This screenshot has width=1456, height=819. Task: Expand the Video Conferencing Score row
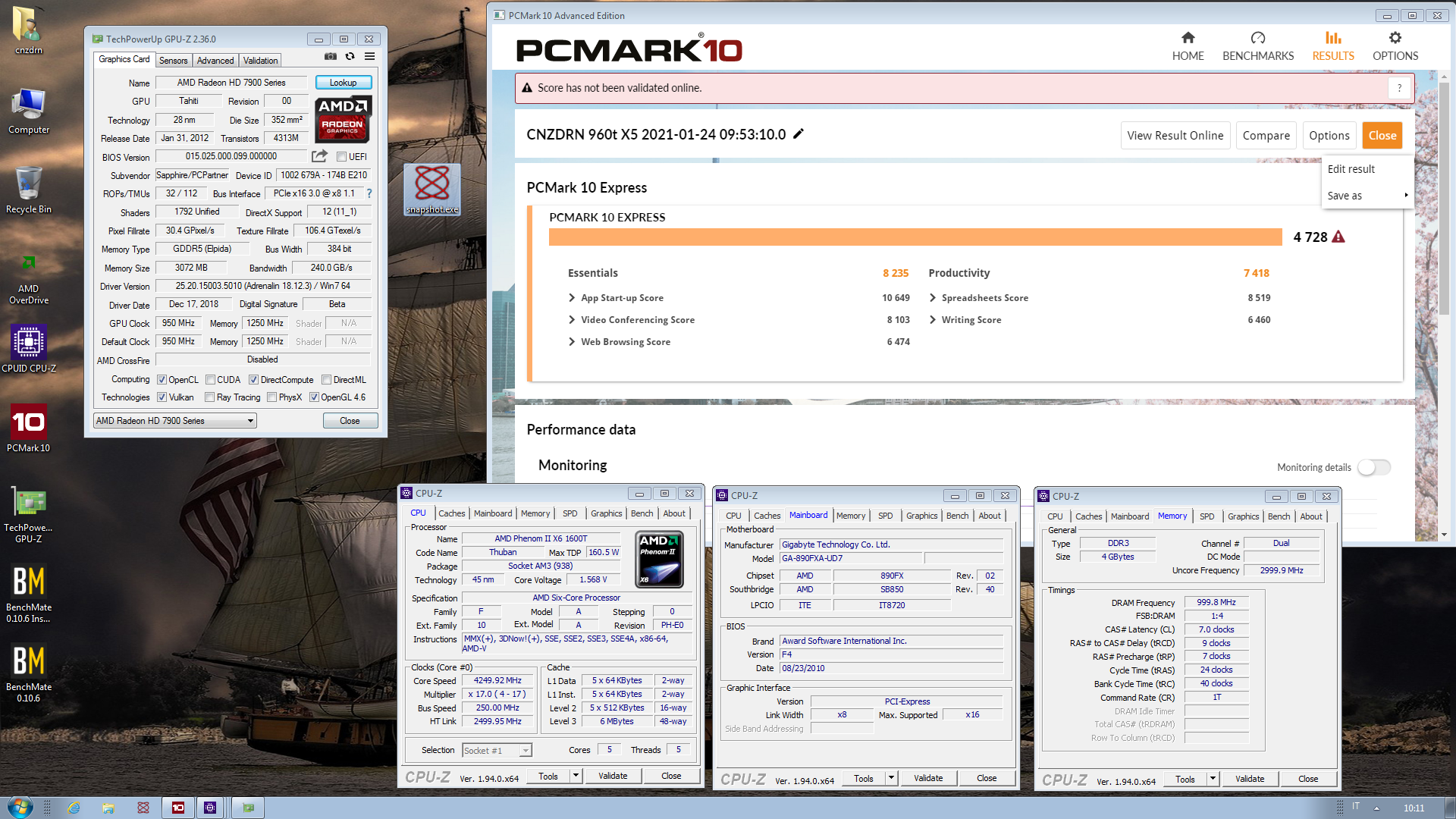[572, 320]
